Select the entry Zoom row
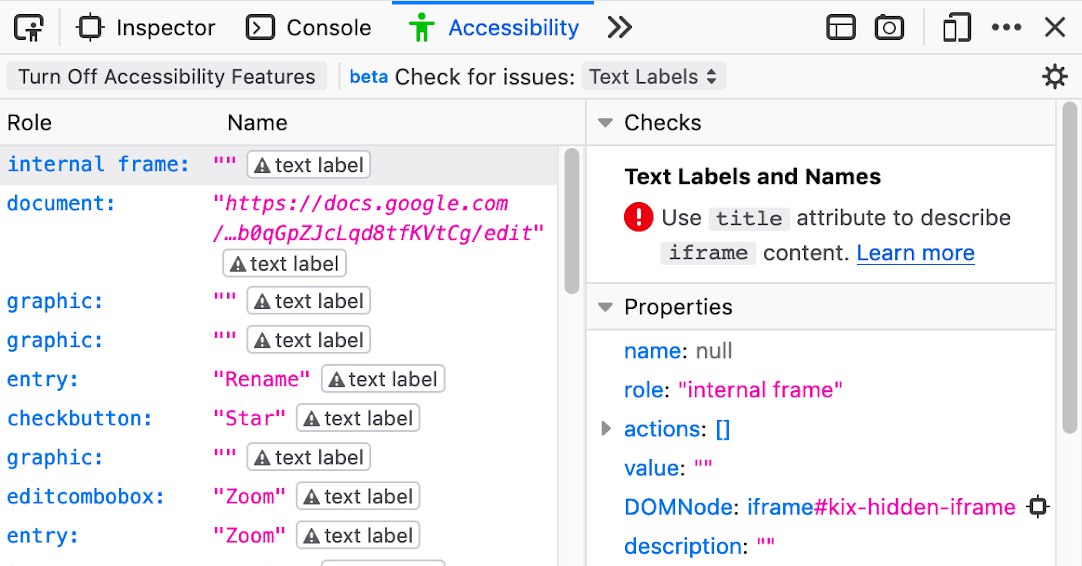1082x566 pixels. click(279, 536)
